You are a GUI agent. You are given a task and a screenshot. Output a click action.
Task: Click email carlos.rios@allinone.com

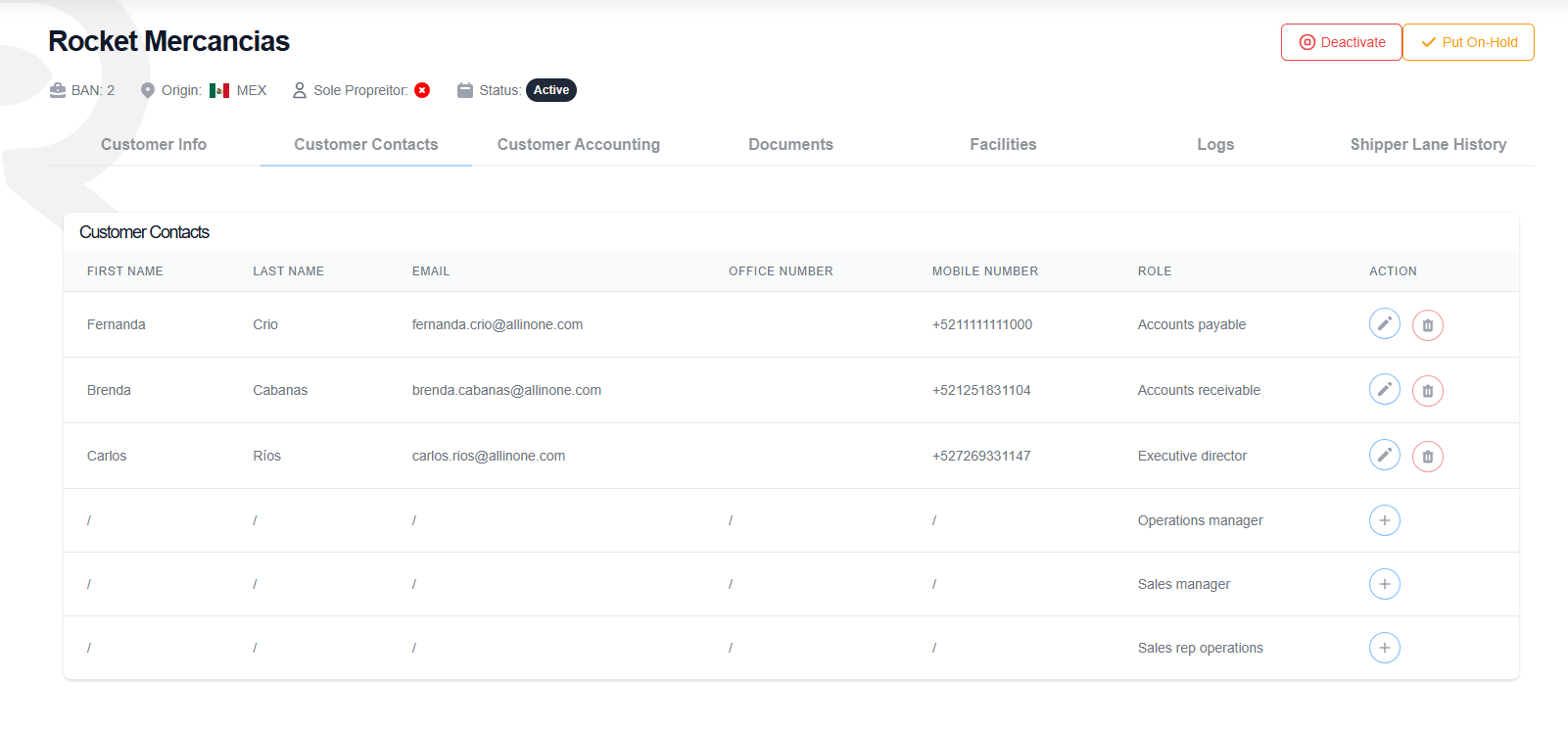click(x=489, y=456)
